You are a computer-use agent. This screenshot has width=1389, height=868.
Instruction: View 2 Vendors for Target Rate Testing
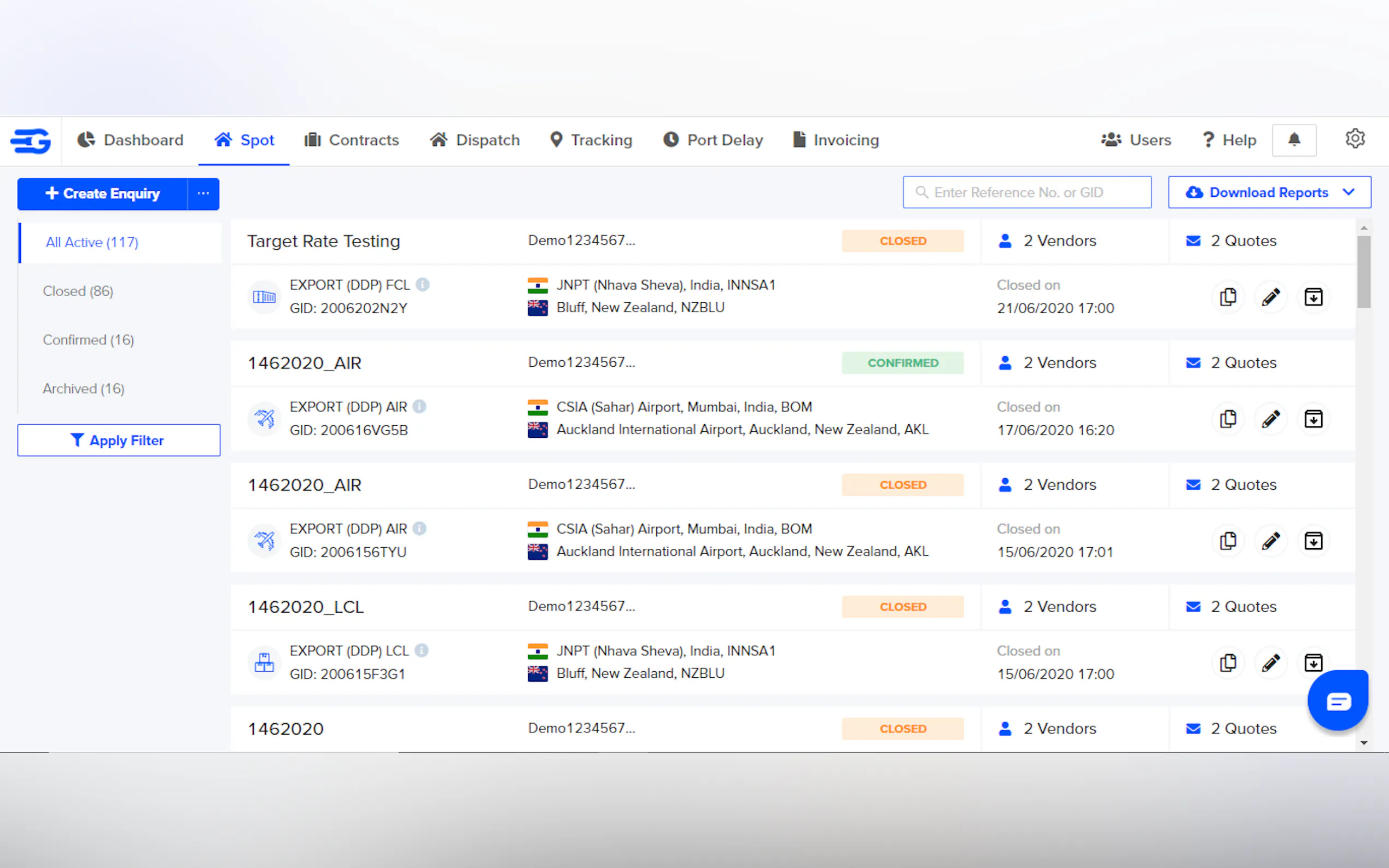(1047, 241)
